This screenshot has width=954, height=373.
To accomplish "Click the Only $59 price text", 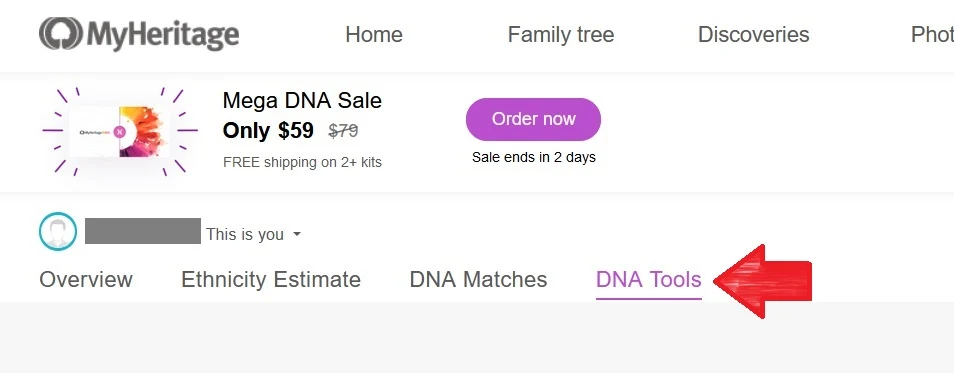I will [268, 130].
